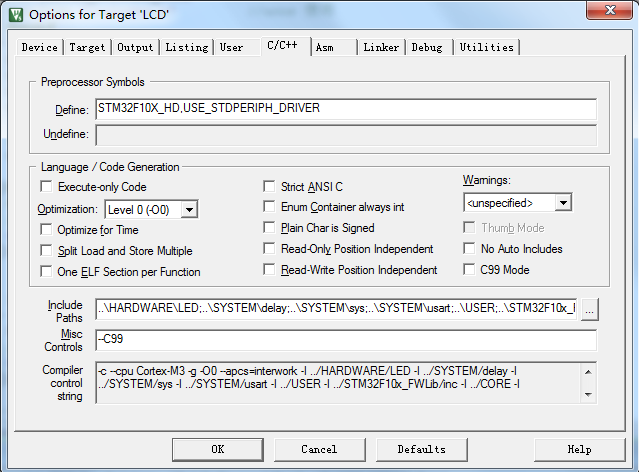This screenshot has width=639, height=472.
Task: Open the Optimization level dropdown
Action: coord(189,210)
